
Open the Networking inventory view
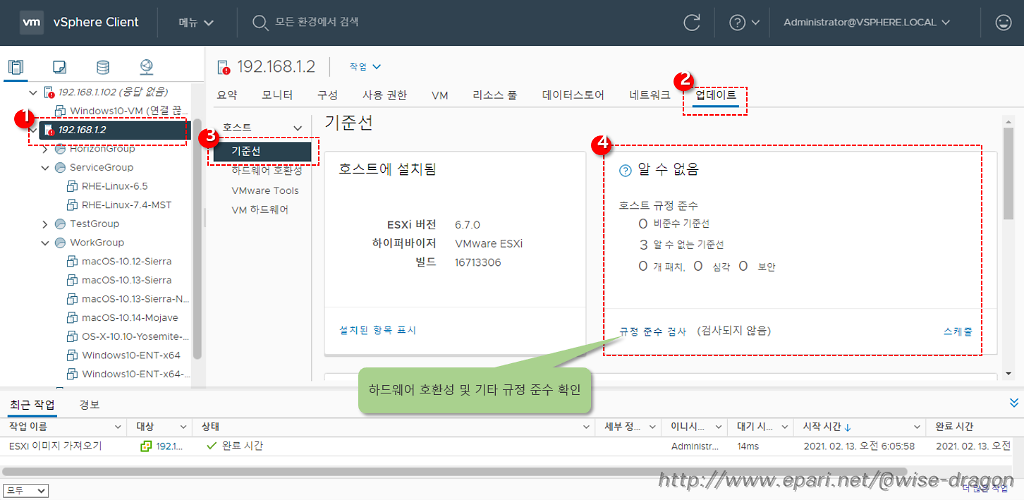146,67
